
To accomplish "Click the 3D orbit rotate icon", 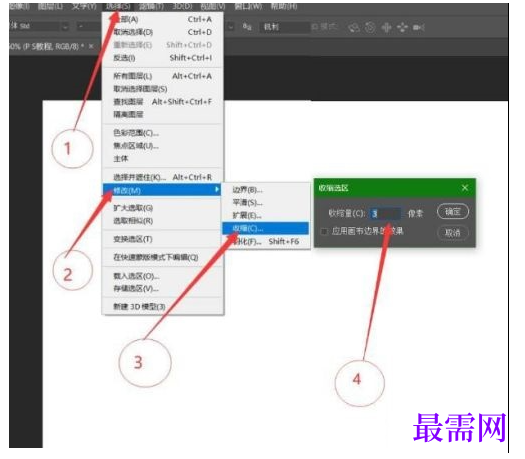I will (x=354, y=27).
